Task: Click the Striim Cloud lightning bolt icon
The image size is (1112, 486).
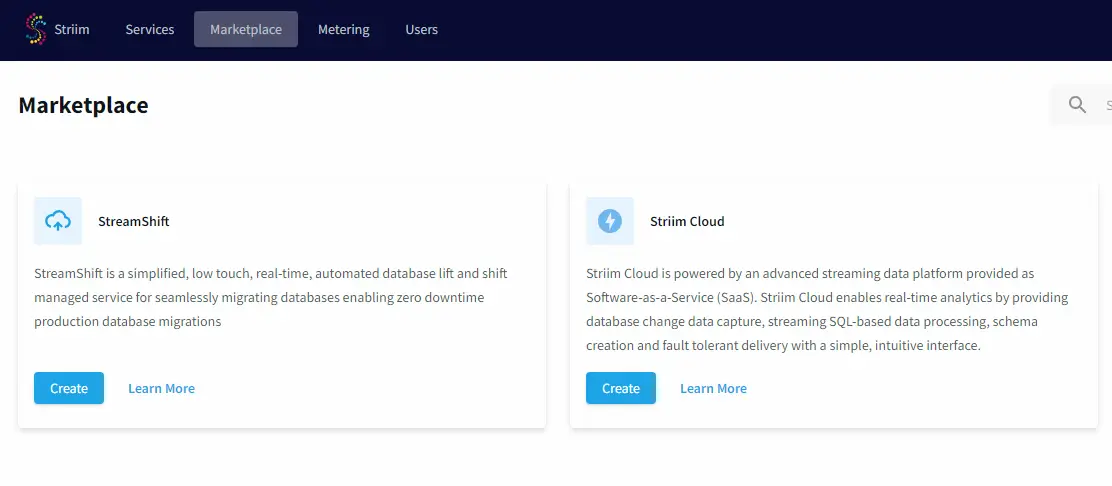Action: pos(610,221)
